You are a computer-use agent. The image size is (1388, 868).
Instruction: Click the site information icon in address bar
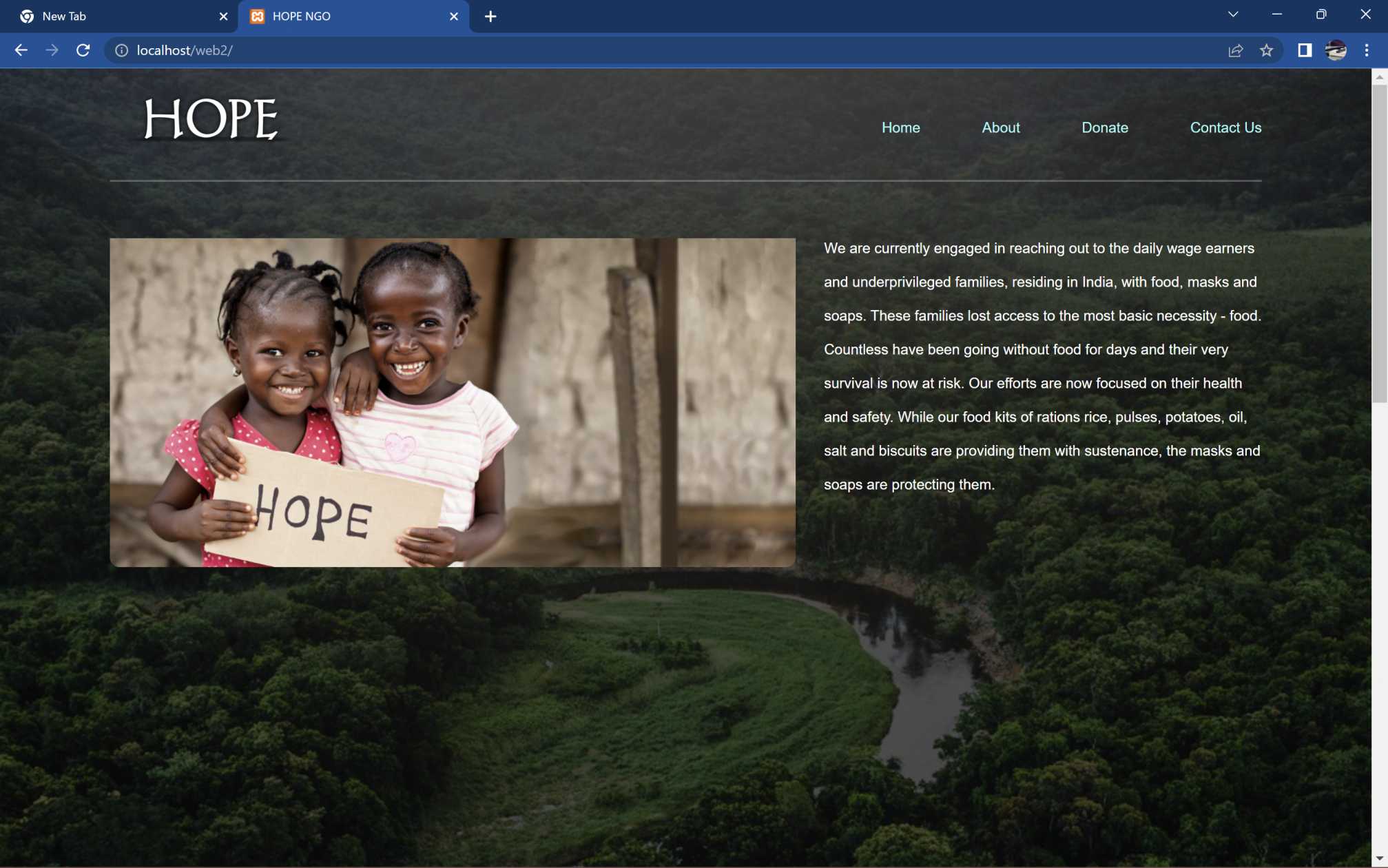(121, 50)
